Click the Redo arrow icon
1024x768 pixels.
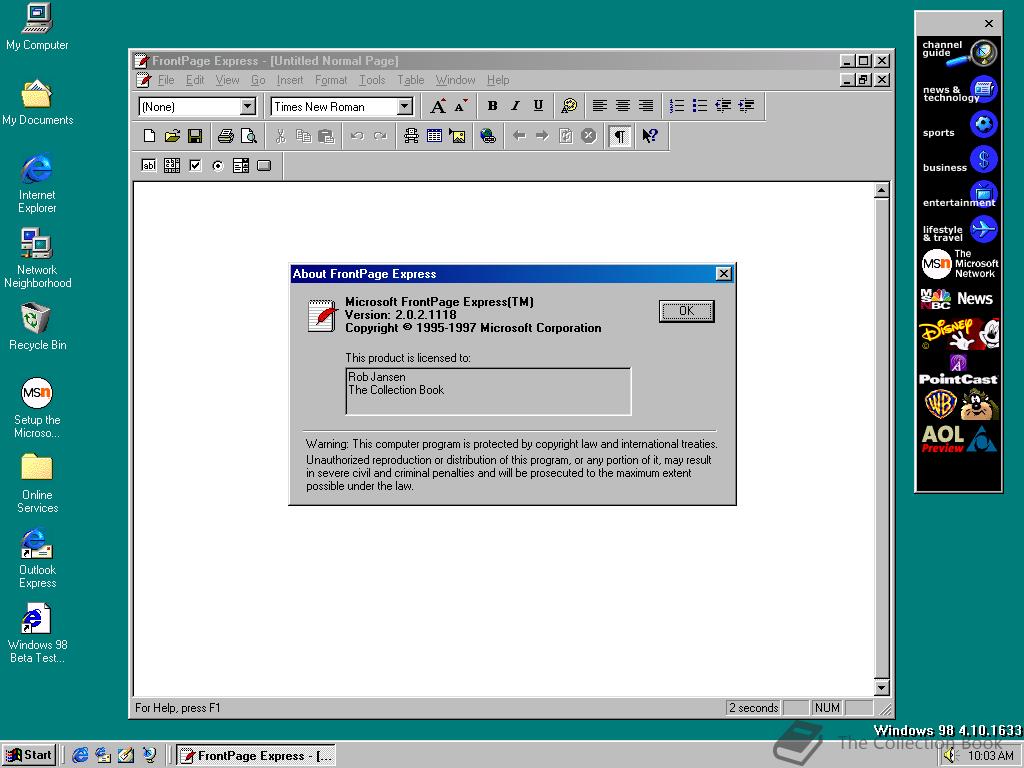point(380,136)
